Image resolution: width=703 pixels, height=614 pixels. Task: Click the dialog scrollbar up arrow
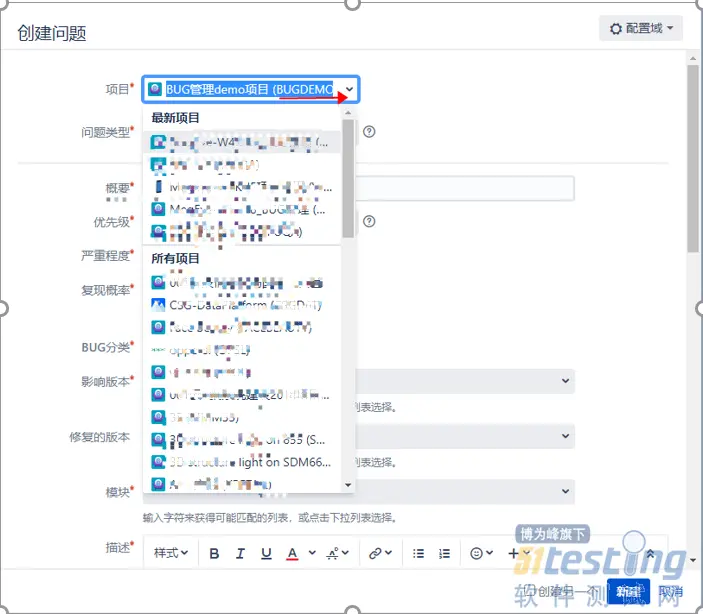[693, 58]
